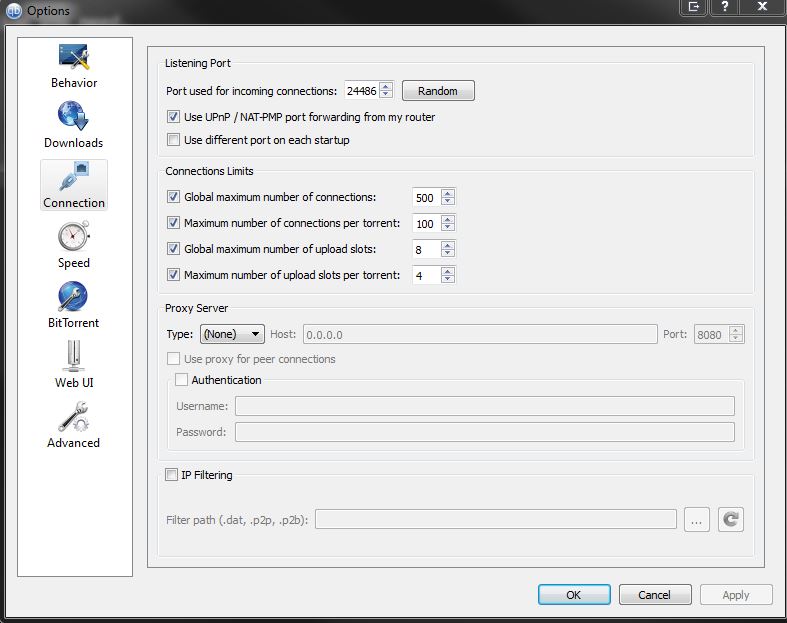Toggle global maximum number of connections checkbox

pyautogui.click(x=173, y=197)
